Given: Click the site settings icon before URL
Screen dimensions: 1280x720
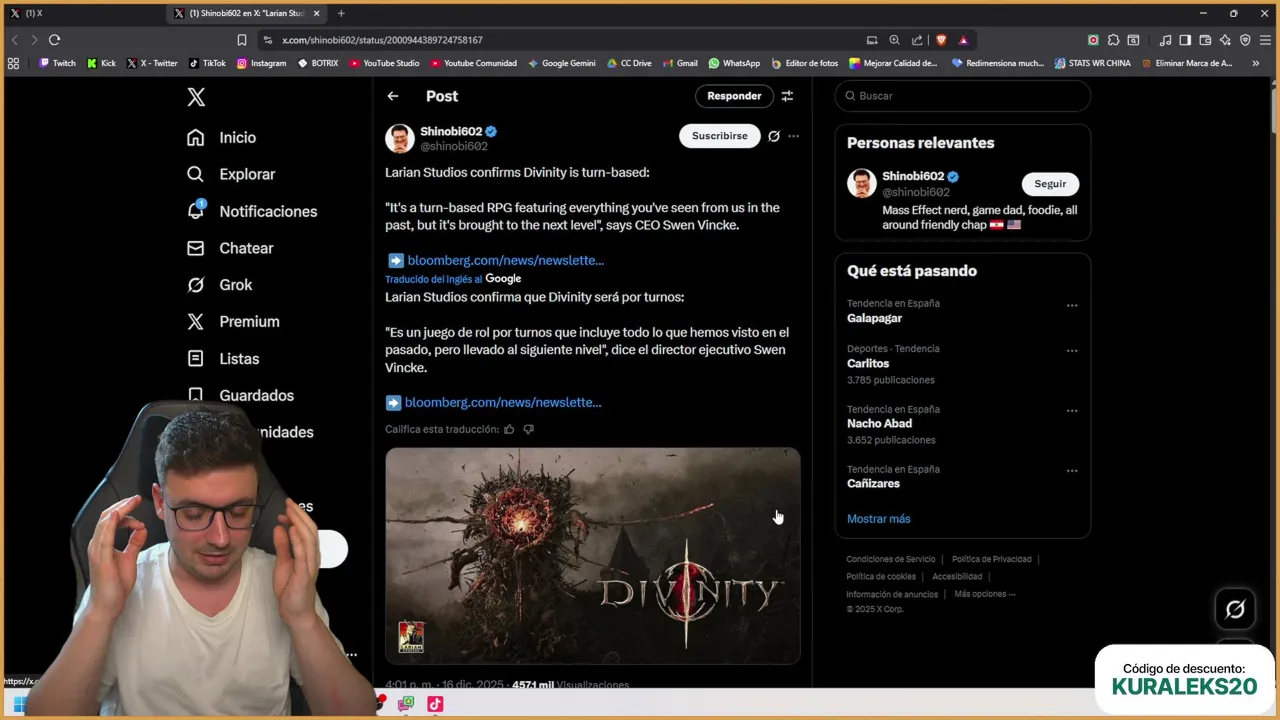Looking at the screenshot, I should (x=267, y=40).
